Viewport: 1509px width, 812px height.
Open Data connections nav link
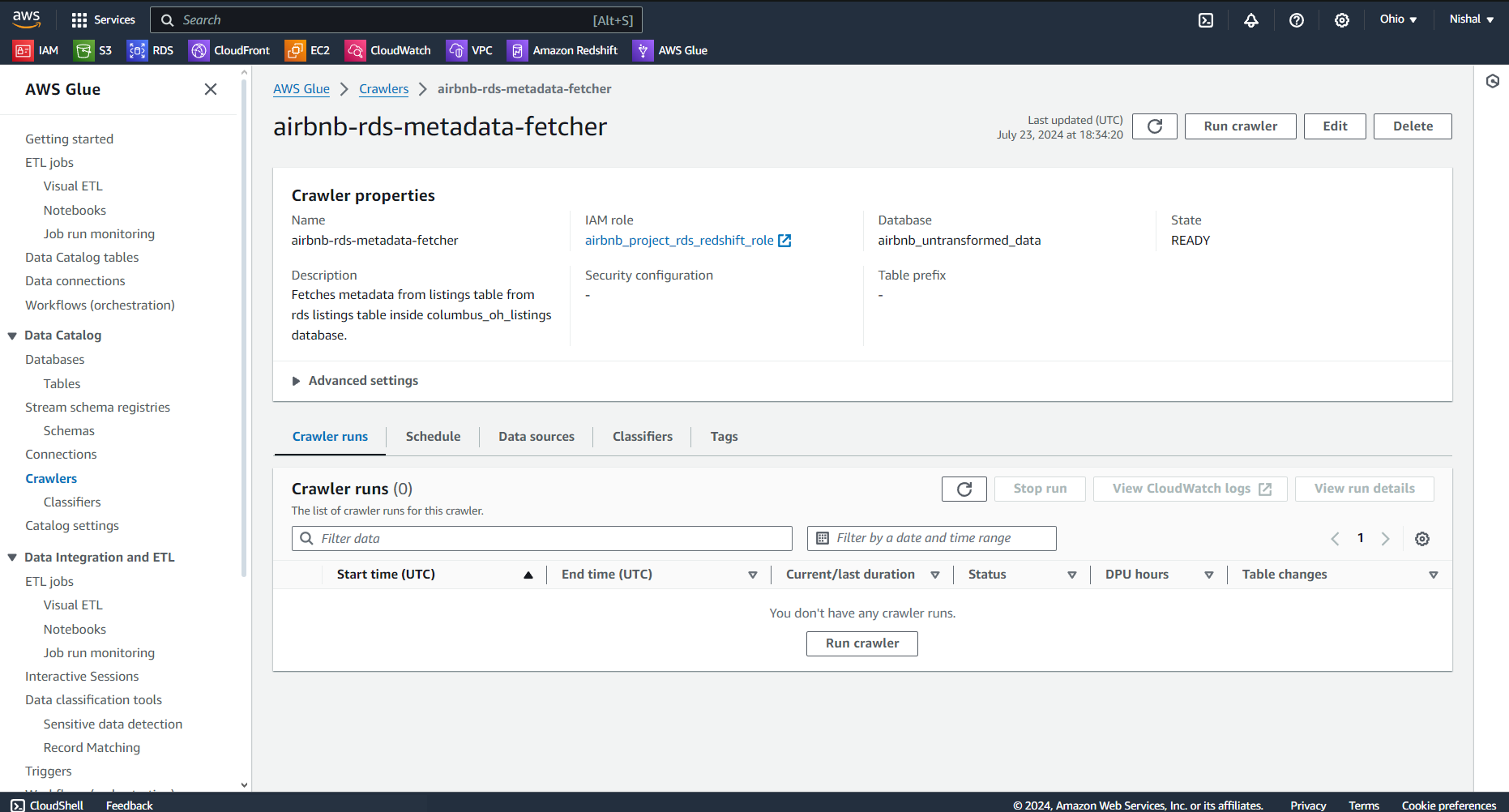click(75, 281)
